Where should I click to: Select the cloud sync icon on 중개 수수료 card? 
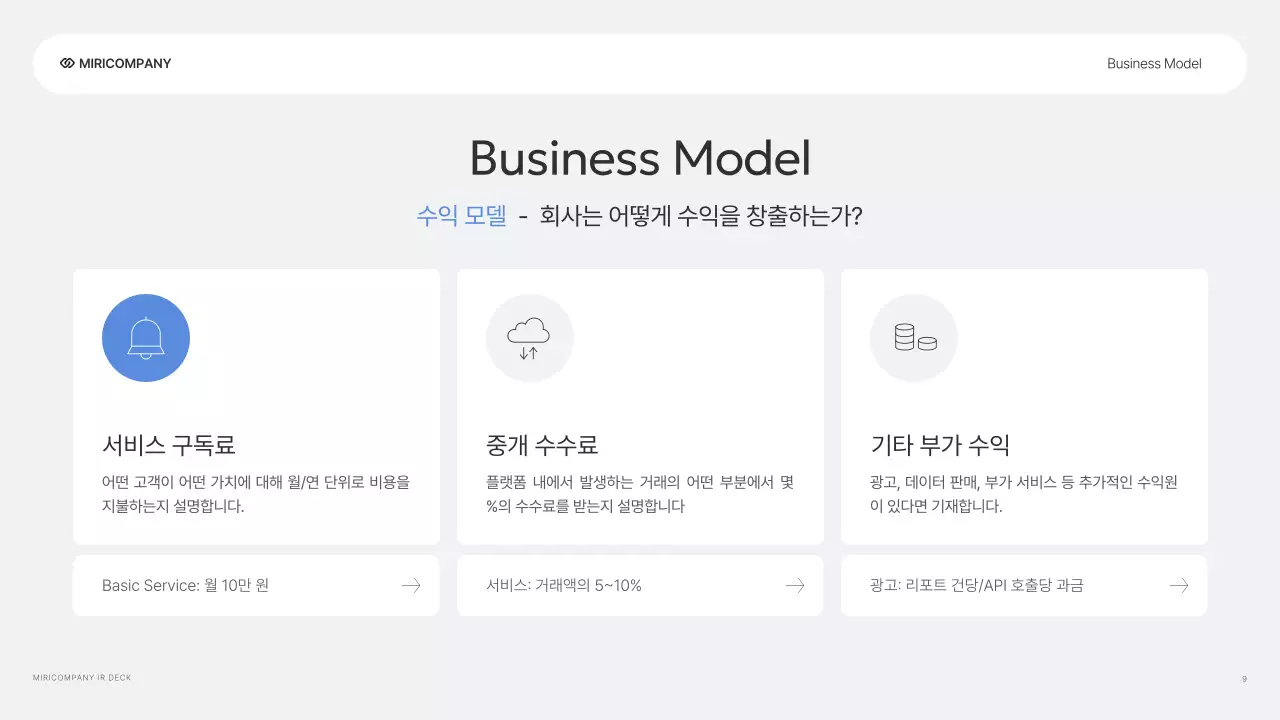pyautogui.click(x=530, y=338)
